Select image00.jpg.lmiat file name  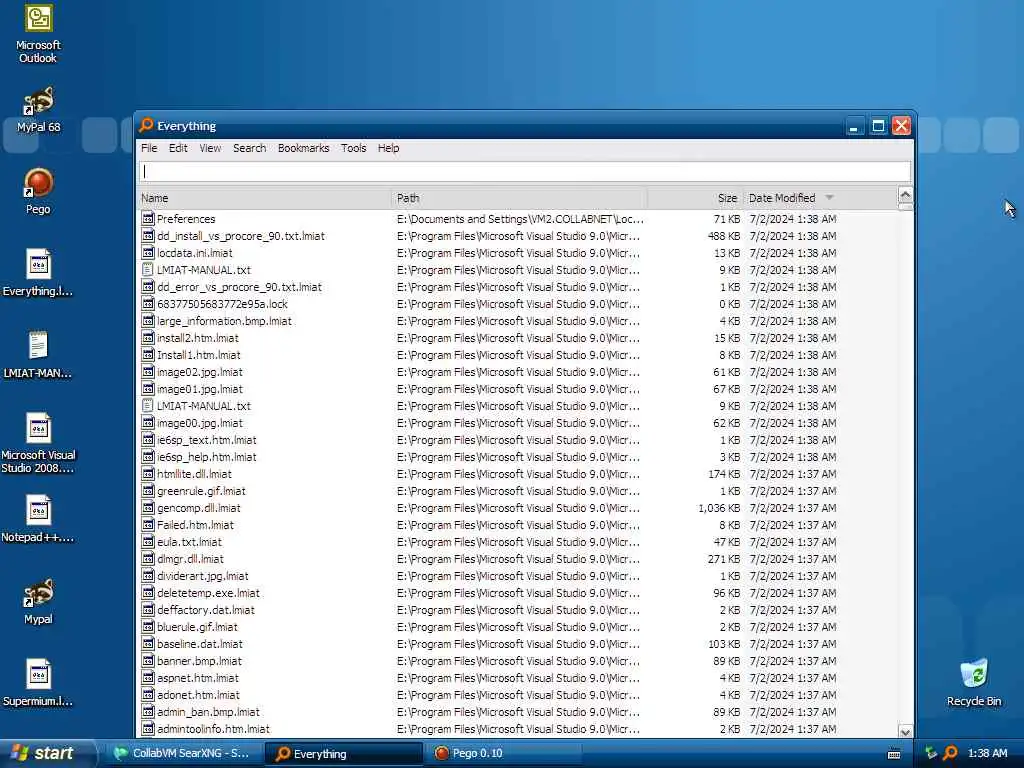point(199,423)
